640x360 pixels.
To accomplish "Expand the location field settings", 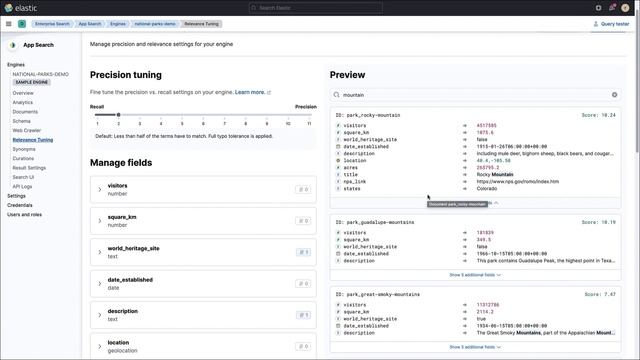I will [x=100, y=347].
